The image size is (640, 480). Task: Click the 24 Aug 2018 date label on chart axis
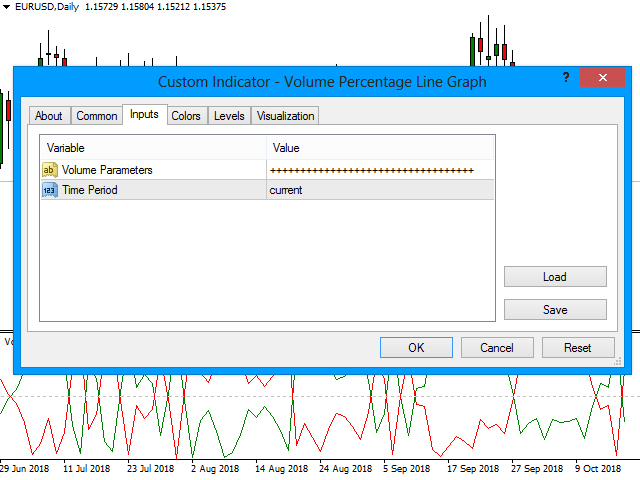pos(345,469)
